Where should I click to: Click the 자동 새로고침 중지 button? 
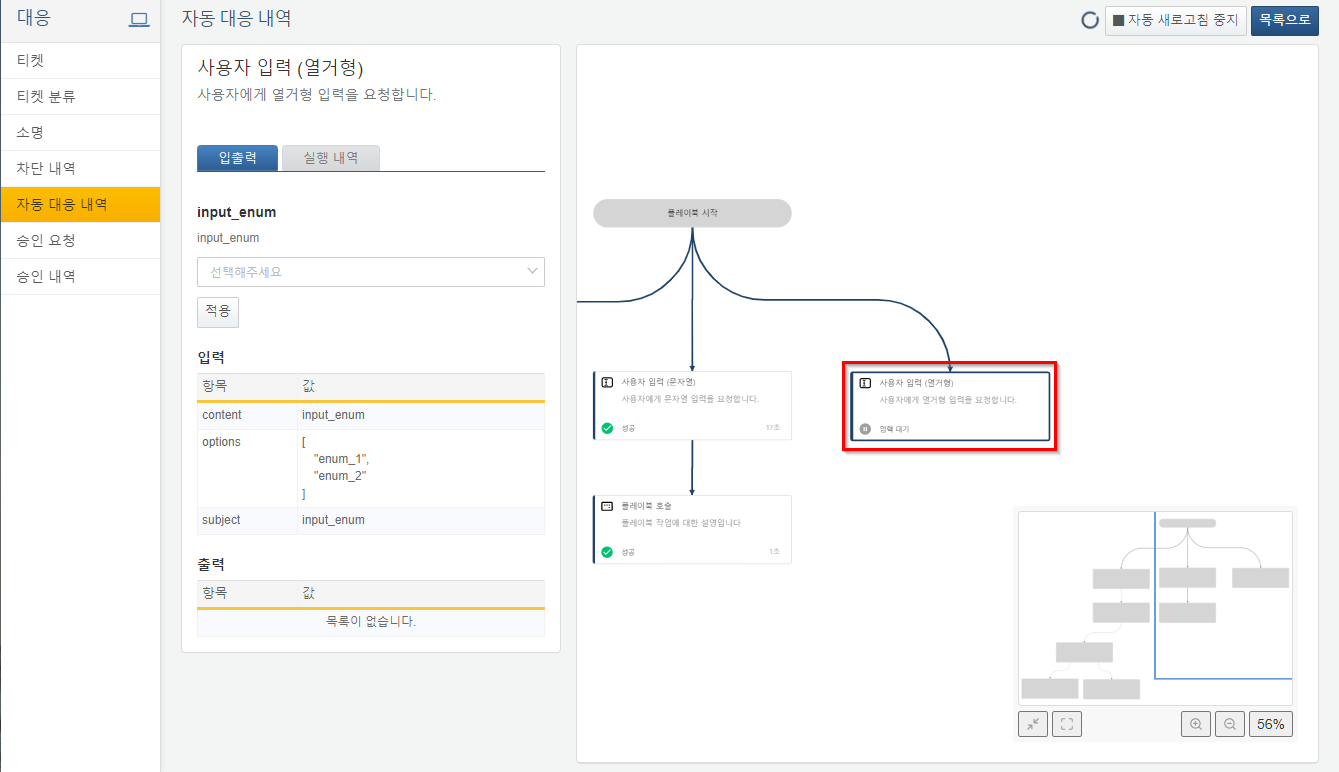[x=1176, y=20]
